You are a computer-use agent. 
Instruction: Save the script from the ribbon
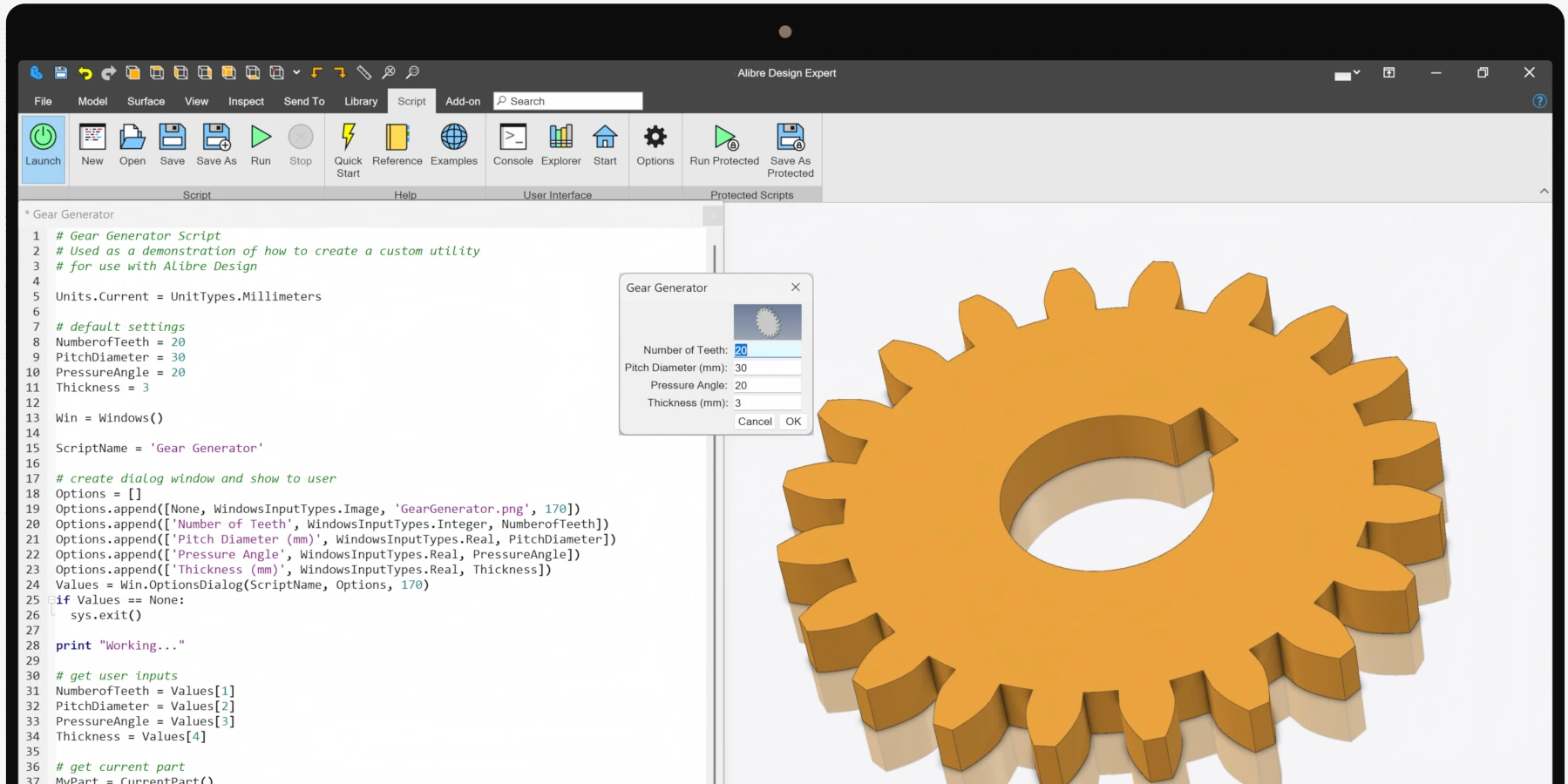173,145
